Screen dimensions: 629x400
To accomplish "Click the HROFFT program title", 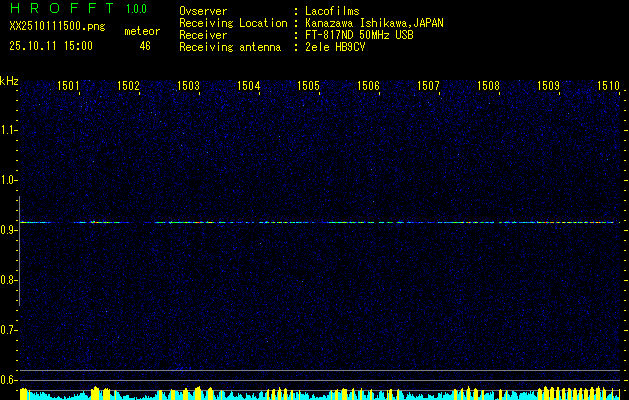I will click(x=58, y=10).
